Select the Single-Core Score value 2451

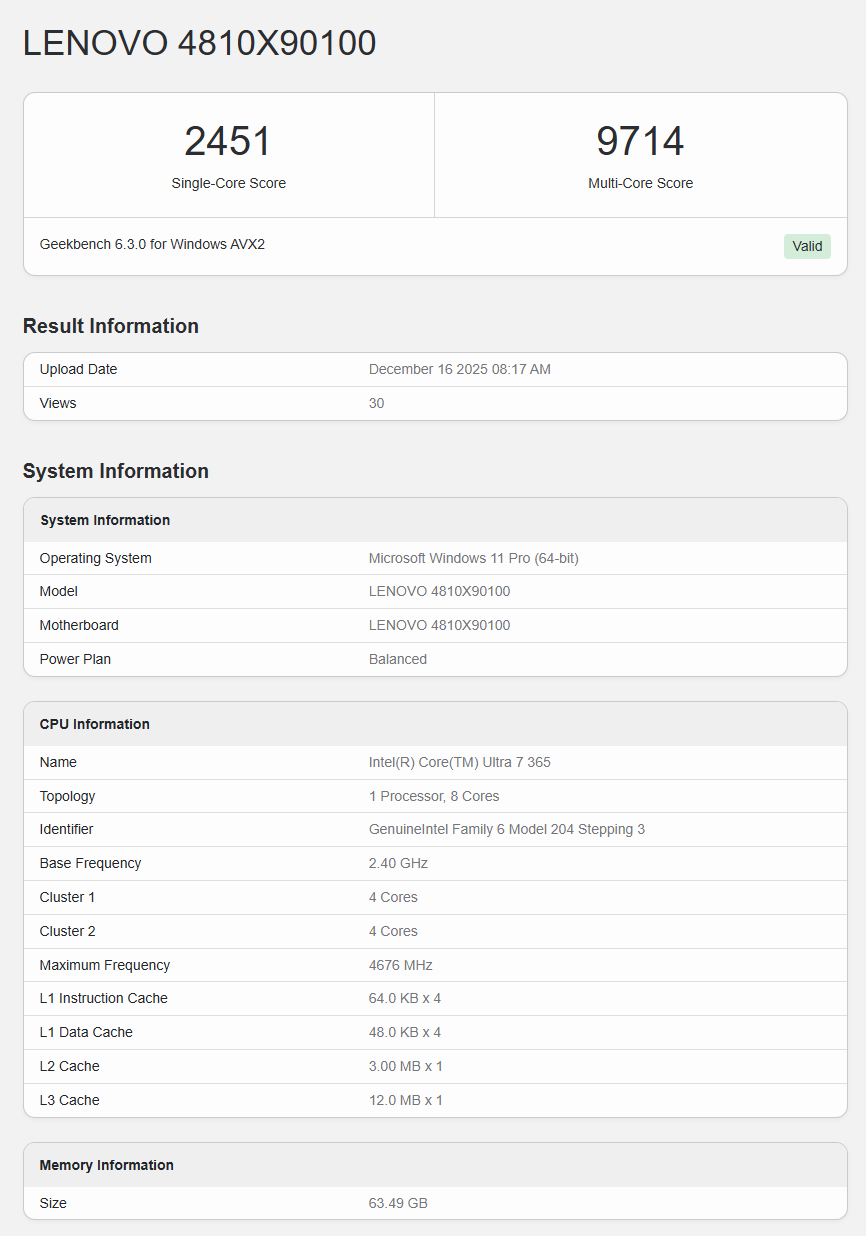(x=228, y=140)
